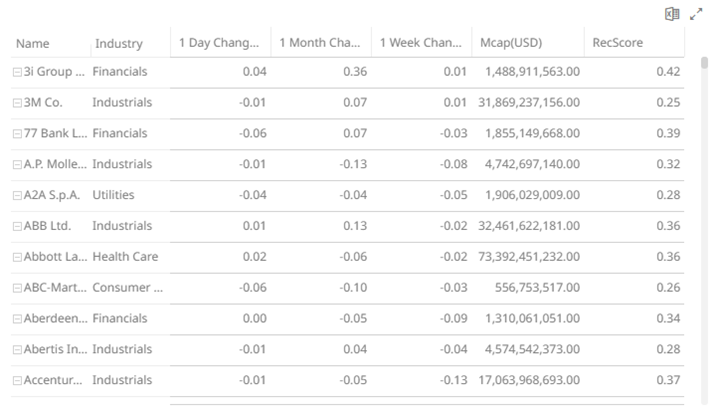Screen dimensions: 717x416
Task: Toggle the Accenture row expander
Action: pyautogui.click(x=17, y=380)
